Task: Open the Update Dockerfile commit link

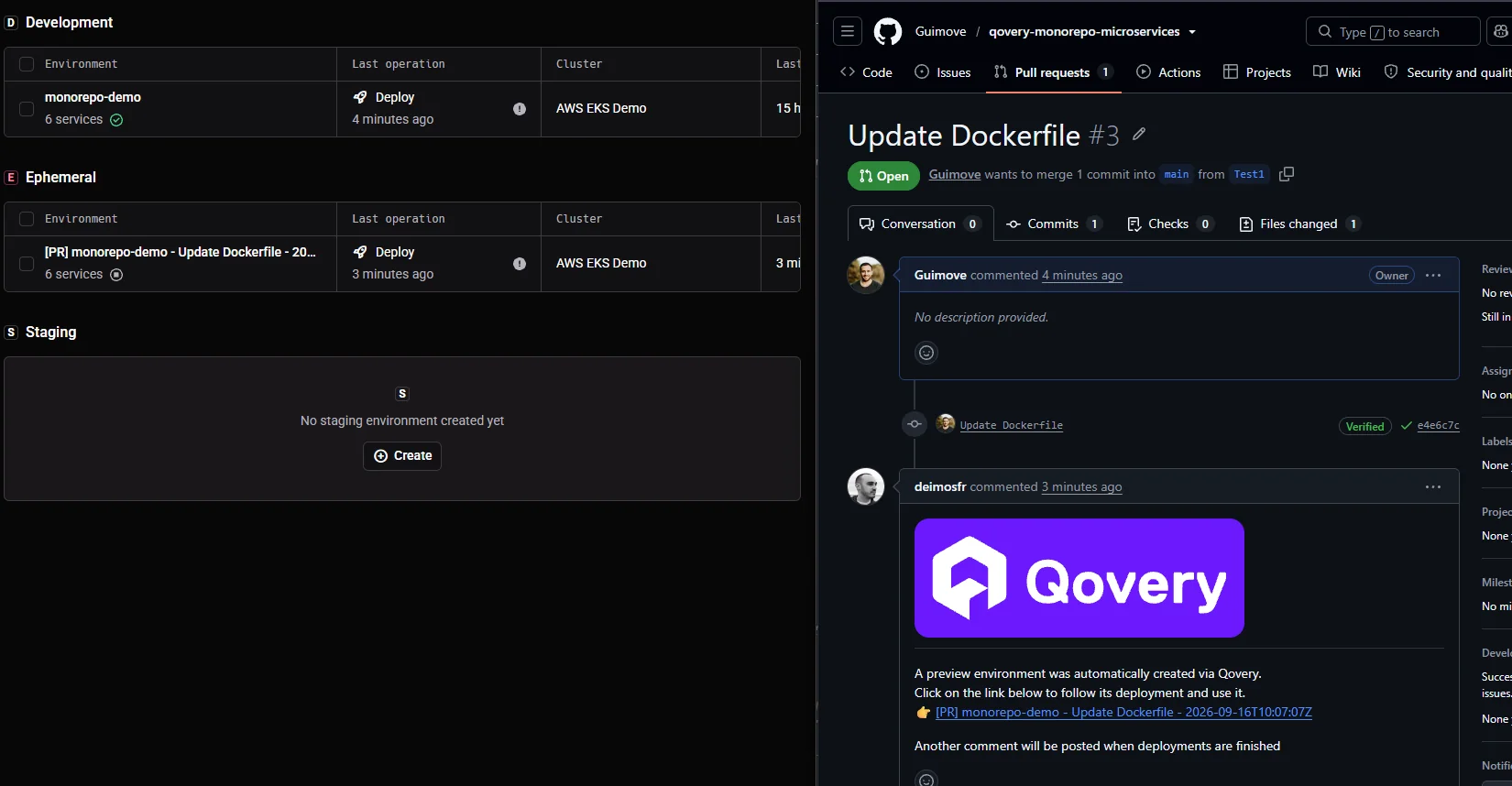Action: click(x=1011, y=425)
